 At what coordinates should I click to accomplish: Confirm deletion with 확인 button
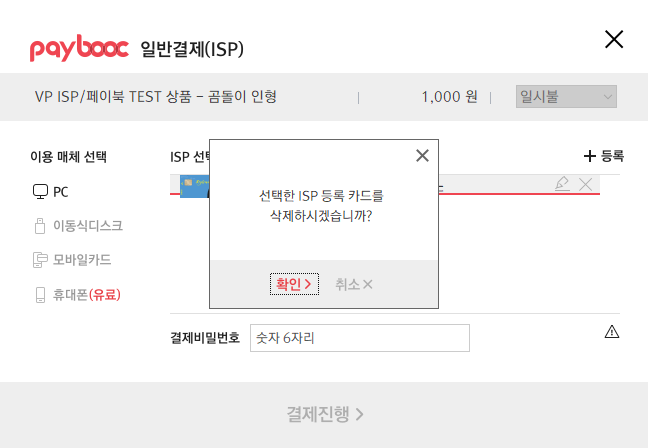point(294,284)
